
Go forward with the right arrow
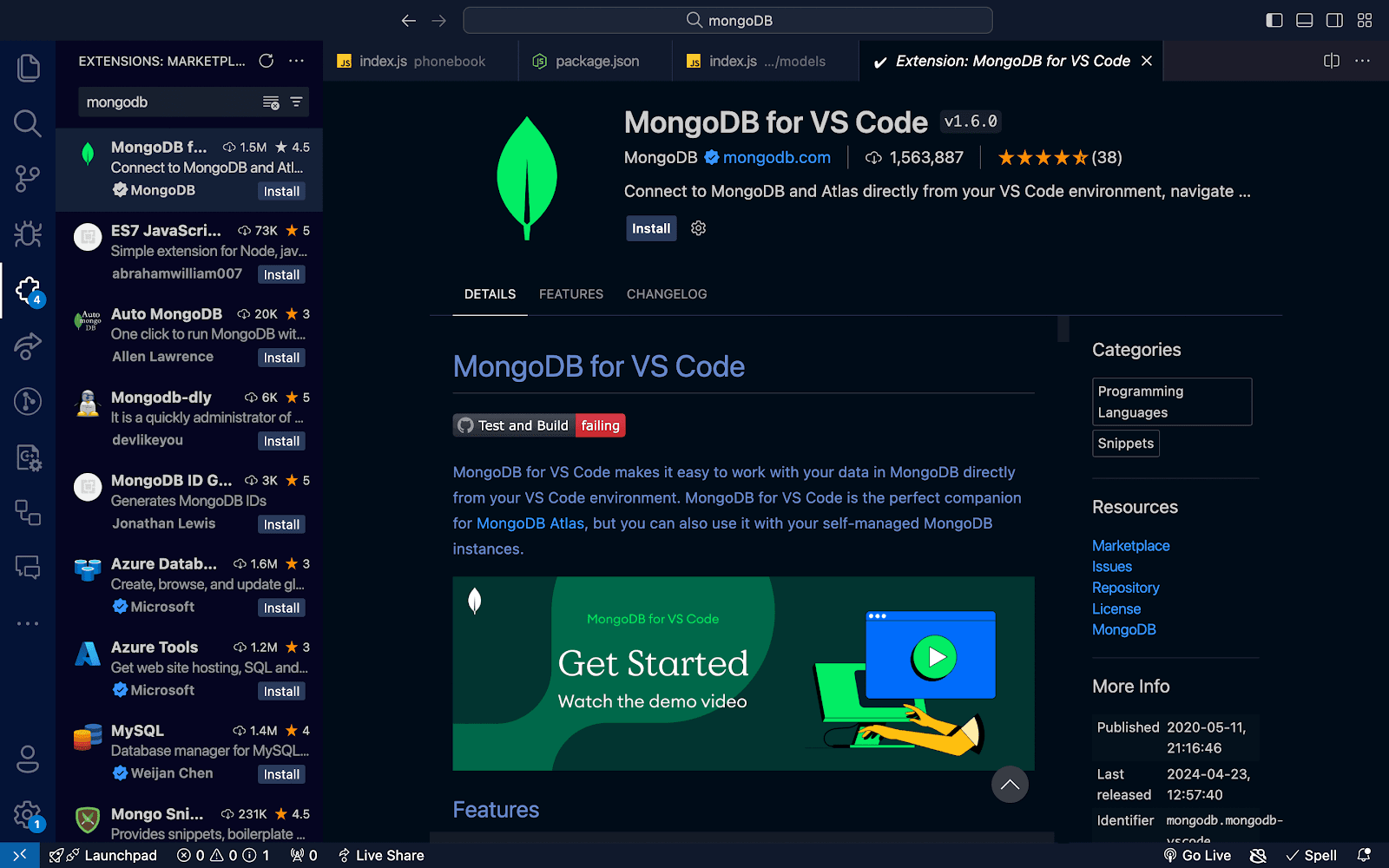(x=439, y=20)
